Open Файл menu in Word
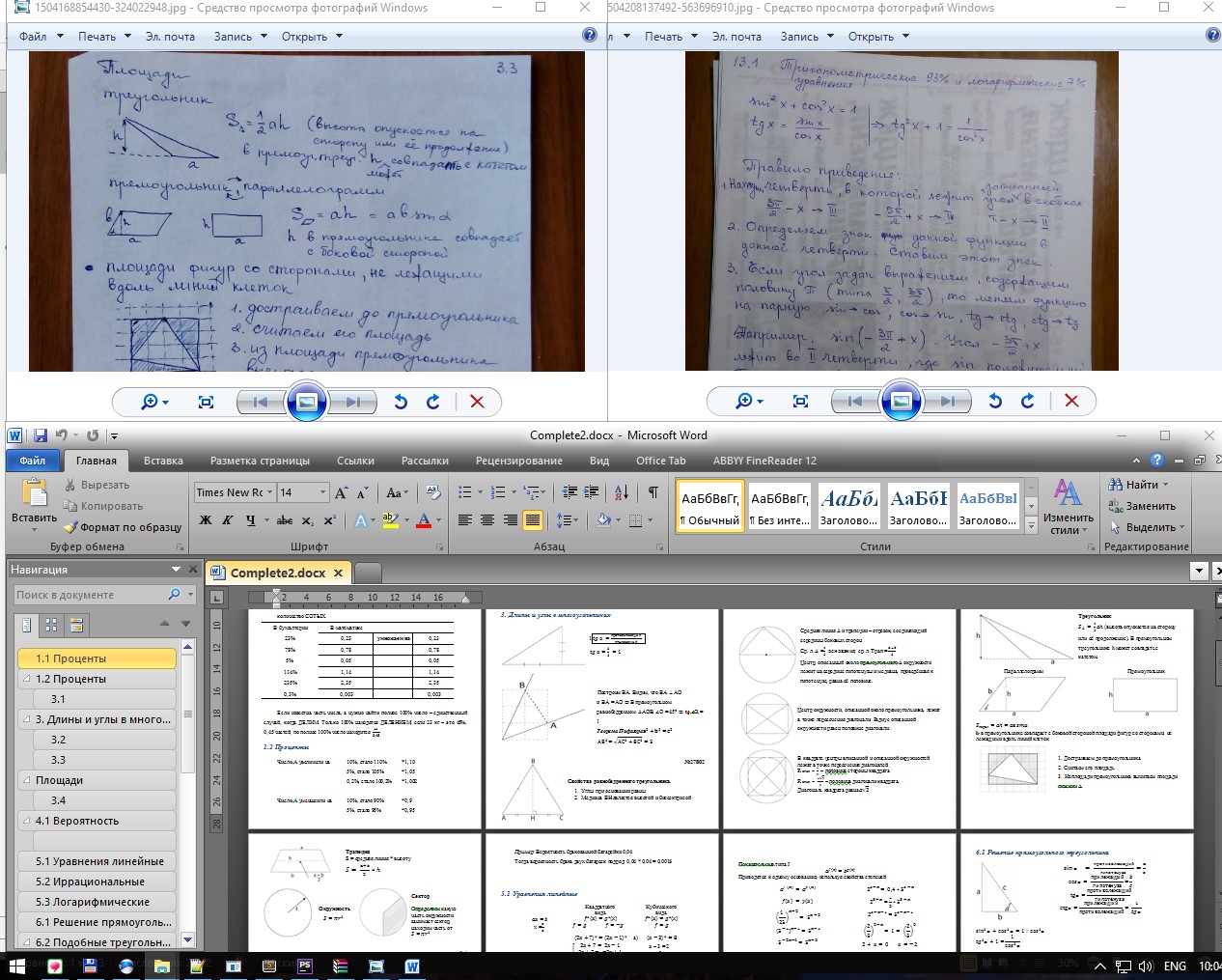1222x980 pixels. coord(33,461)
